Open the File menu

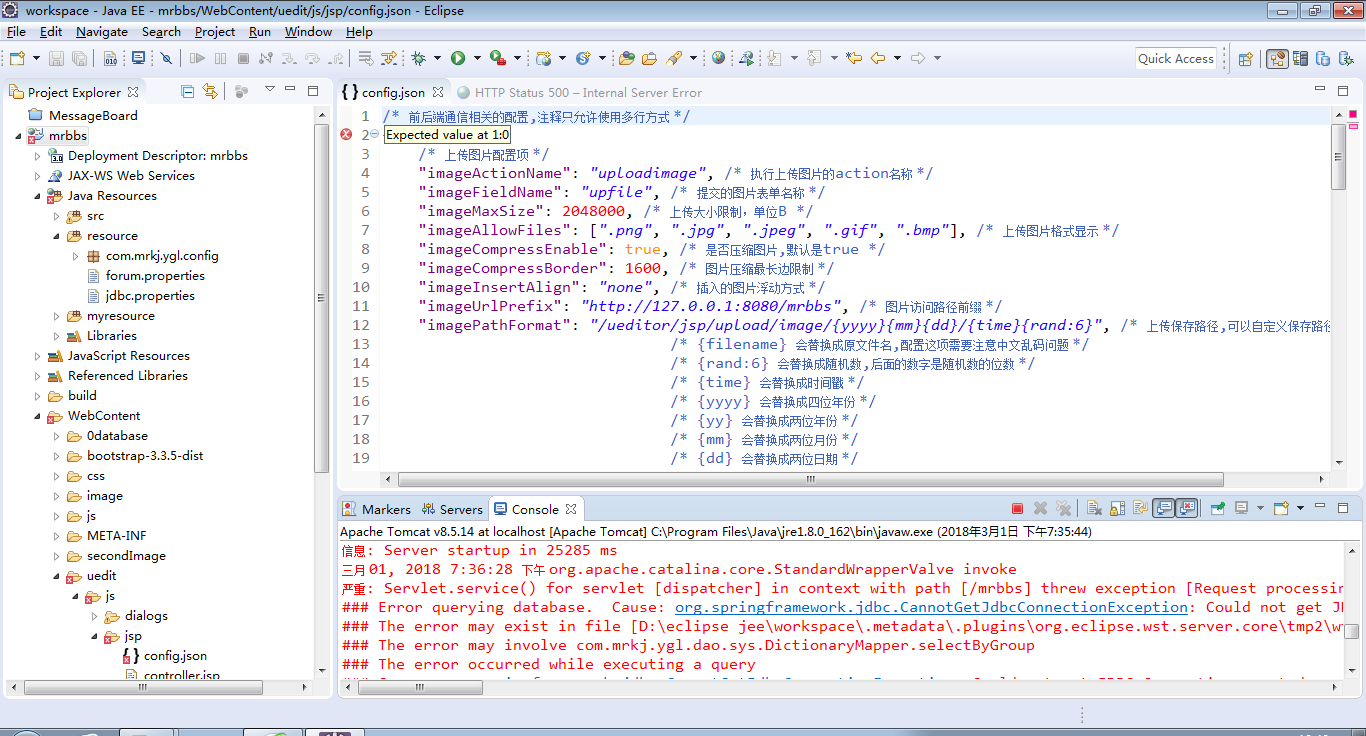[x=16, y=32]
